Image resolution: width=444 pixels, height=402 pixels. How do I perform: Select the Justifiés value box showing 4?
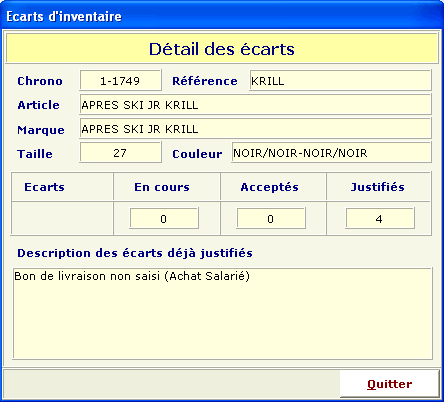pyautogui.click(x=380, y=219)
